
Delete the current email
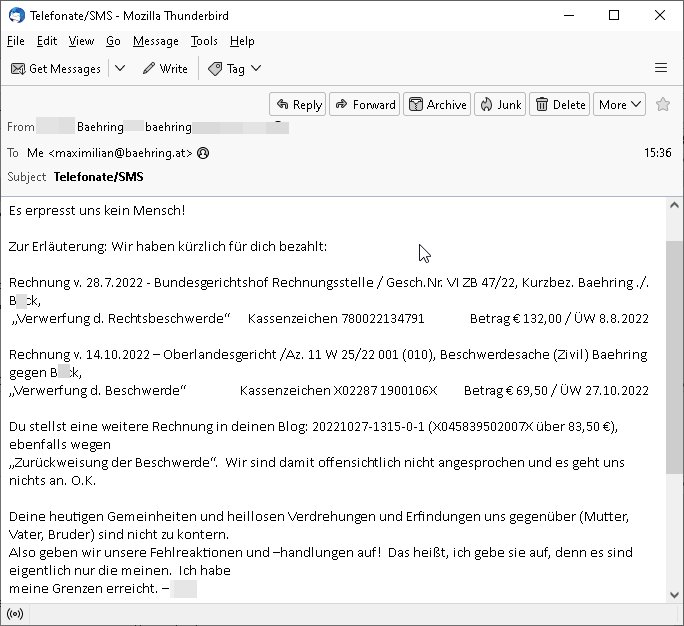click(560, 104)
